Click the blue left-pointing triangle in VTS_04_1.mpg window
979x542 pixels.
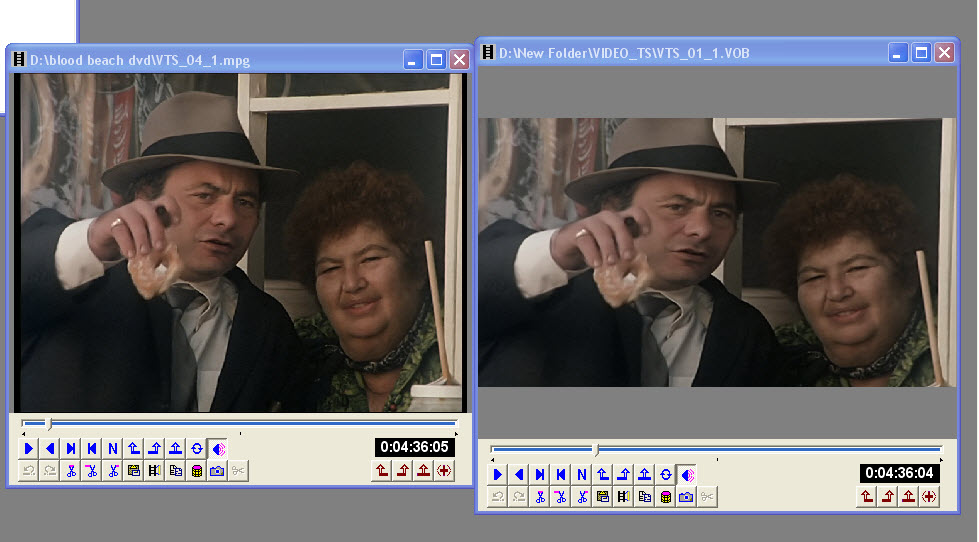[50, 448]
